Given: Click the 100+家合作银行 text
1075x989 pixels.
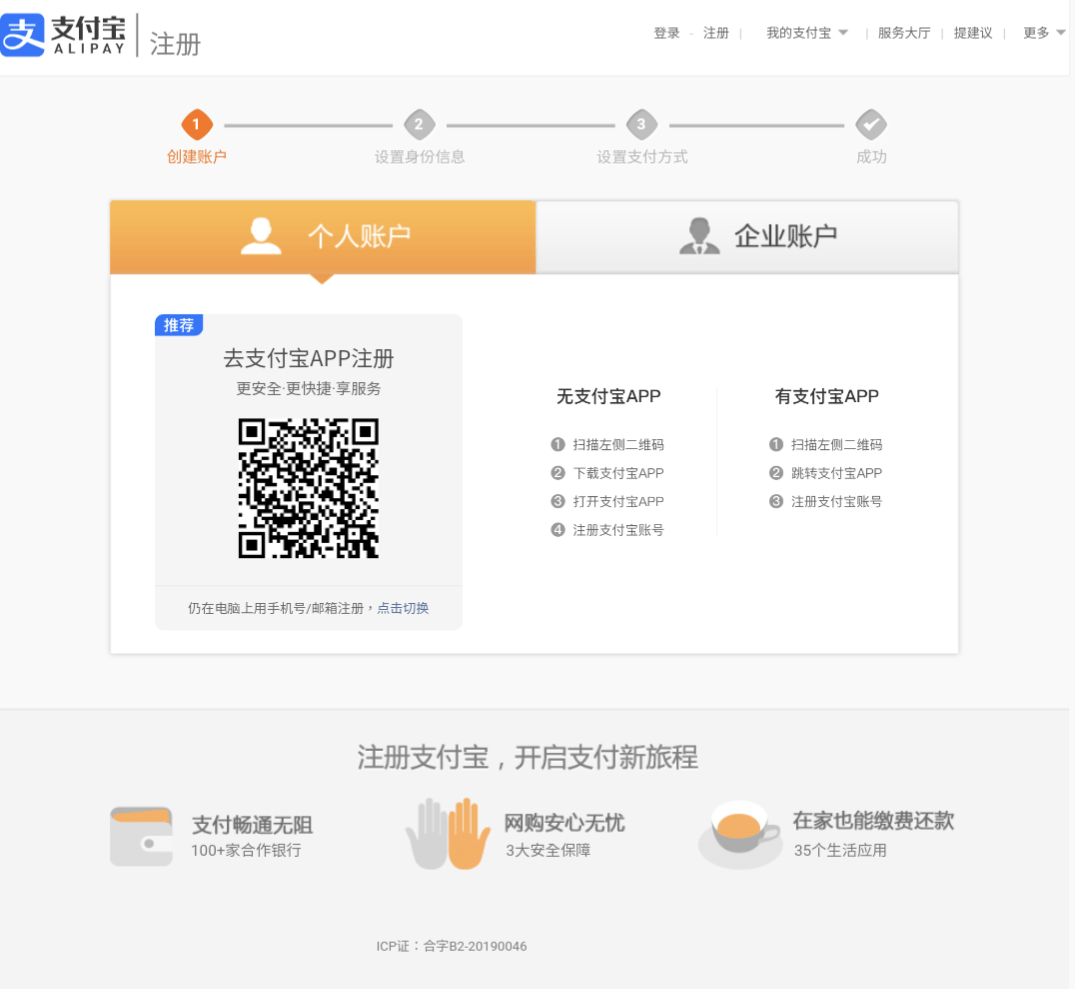Looking at the screenshot, I should point(246,851).
